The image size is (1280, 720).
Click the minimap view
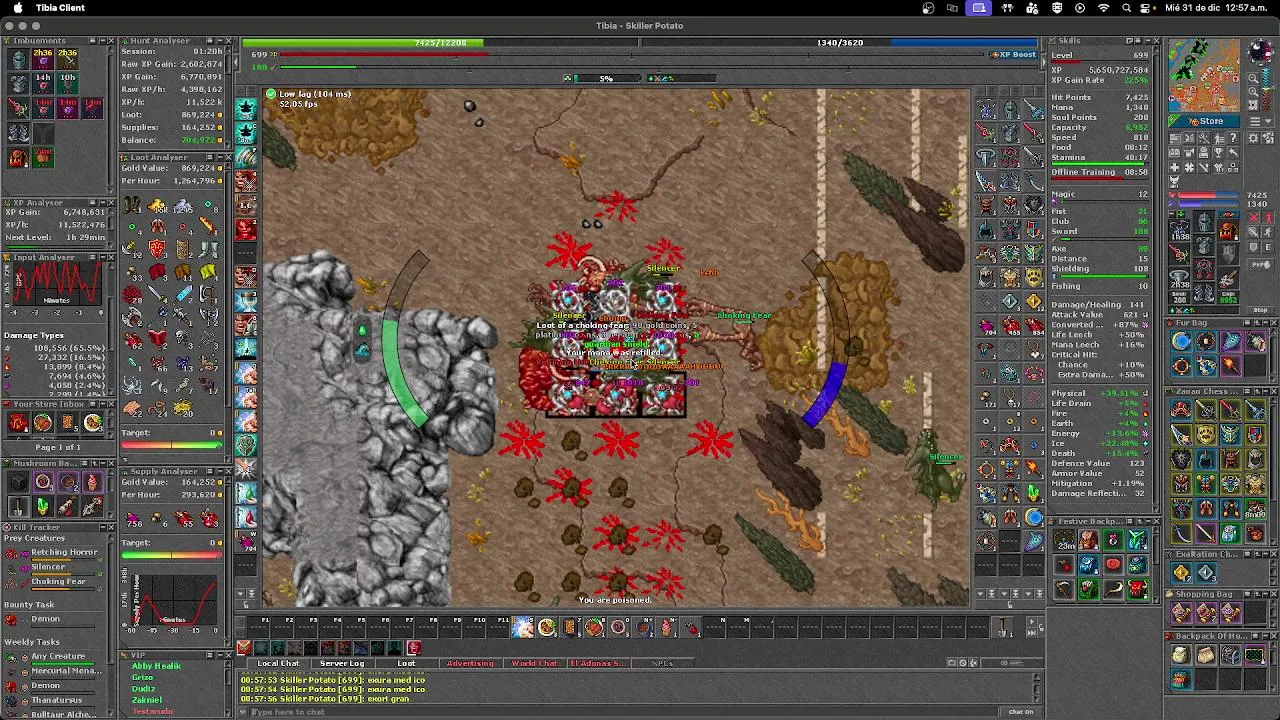coord(1205,76)
